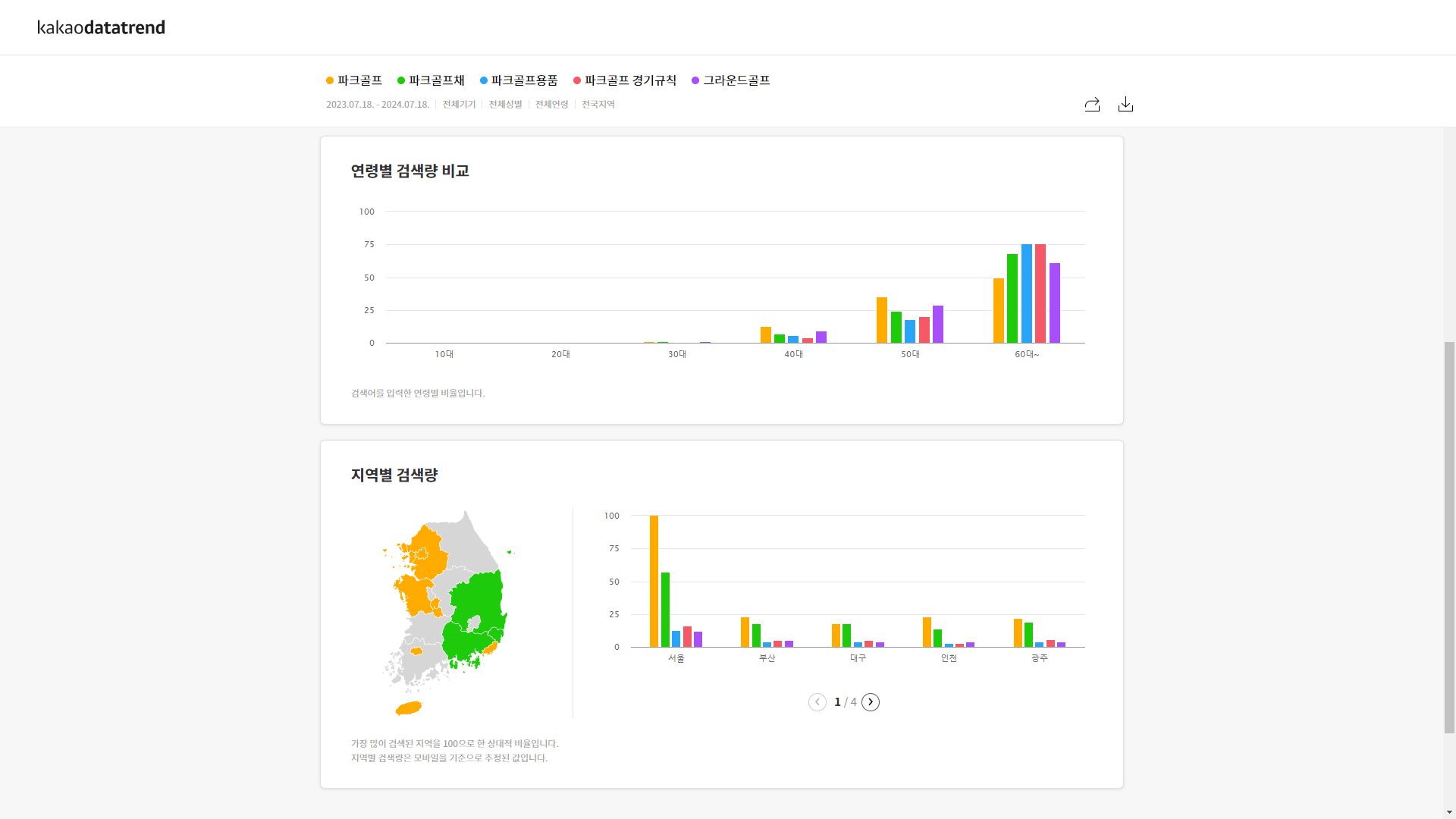Click the orange dot of 파크골프 legend
Screen dimensions: 1456x819
click(x=328, y=80)
